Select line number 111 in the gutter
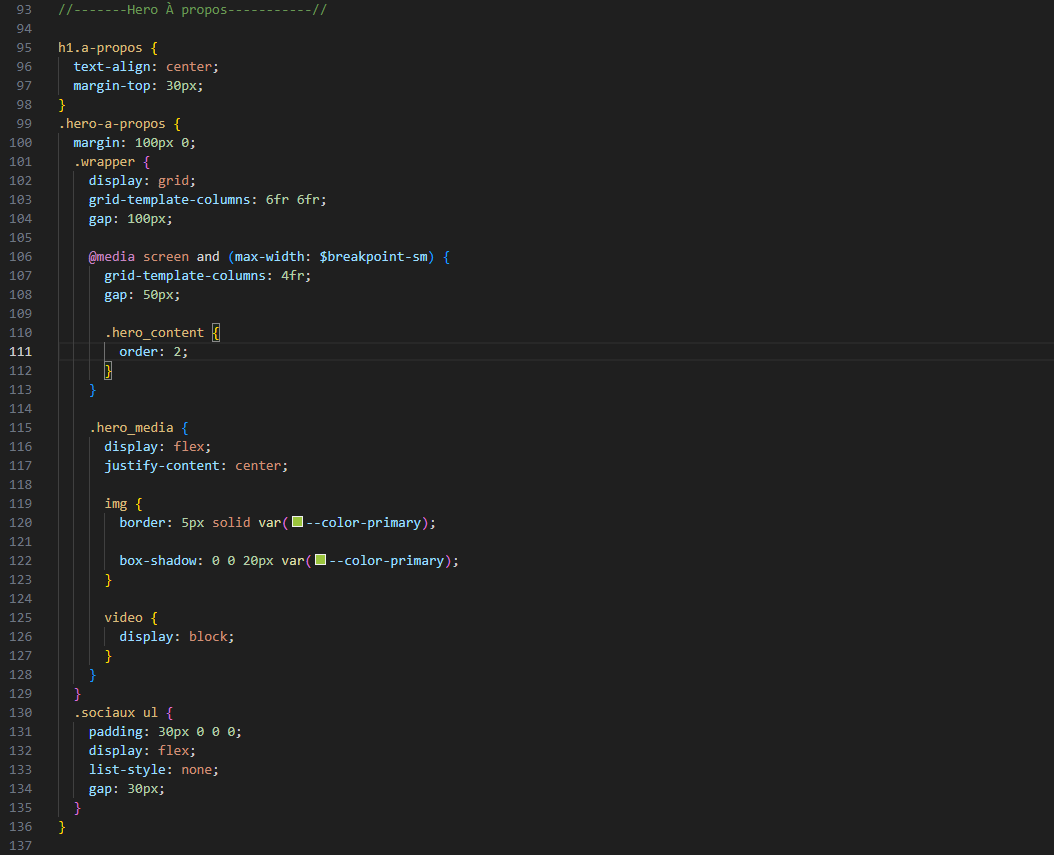The height and width of the screenshot is (855, 1054). pos(21,352)
